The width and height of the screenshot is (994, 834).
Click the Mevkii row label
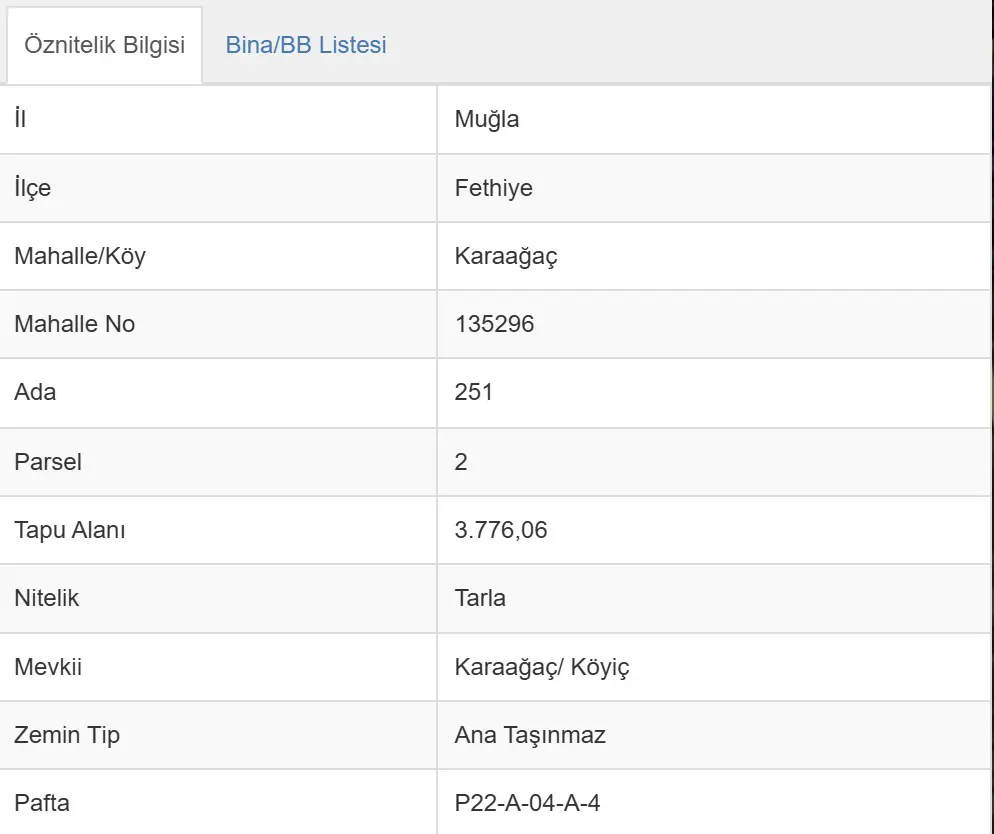tap(48, 667)
